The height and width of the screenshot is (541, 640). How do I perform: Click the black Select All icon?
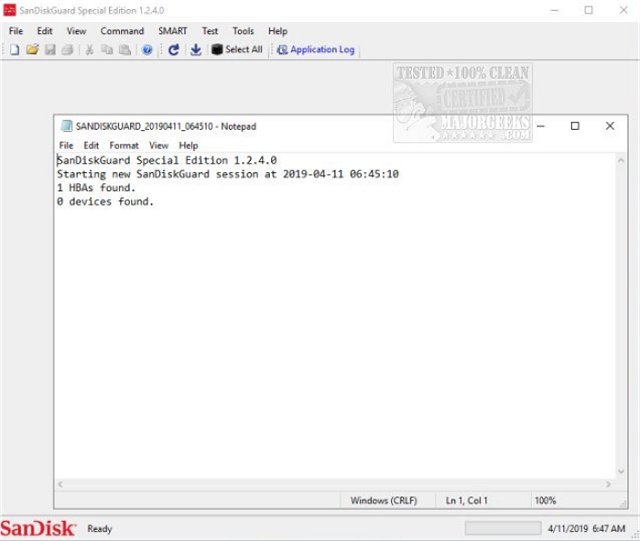pyautogui.click(x=217, y=49)
